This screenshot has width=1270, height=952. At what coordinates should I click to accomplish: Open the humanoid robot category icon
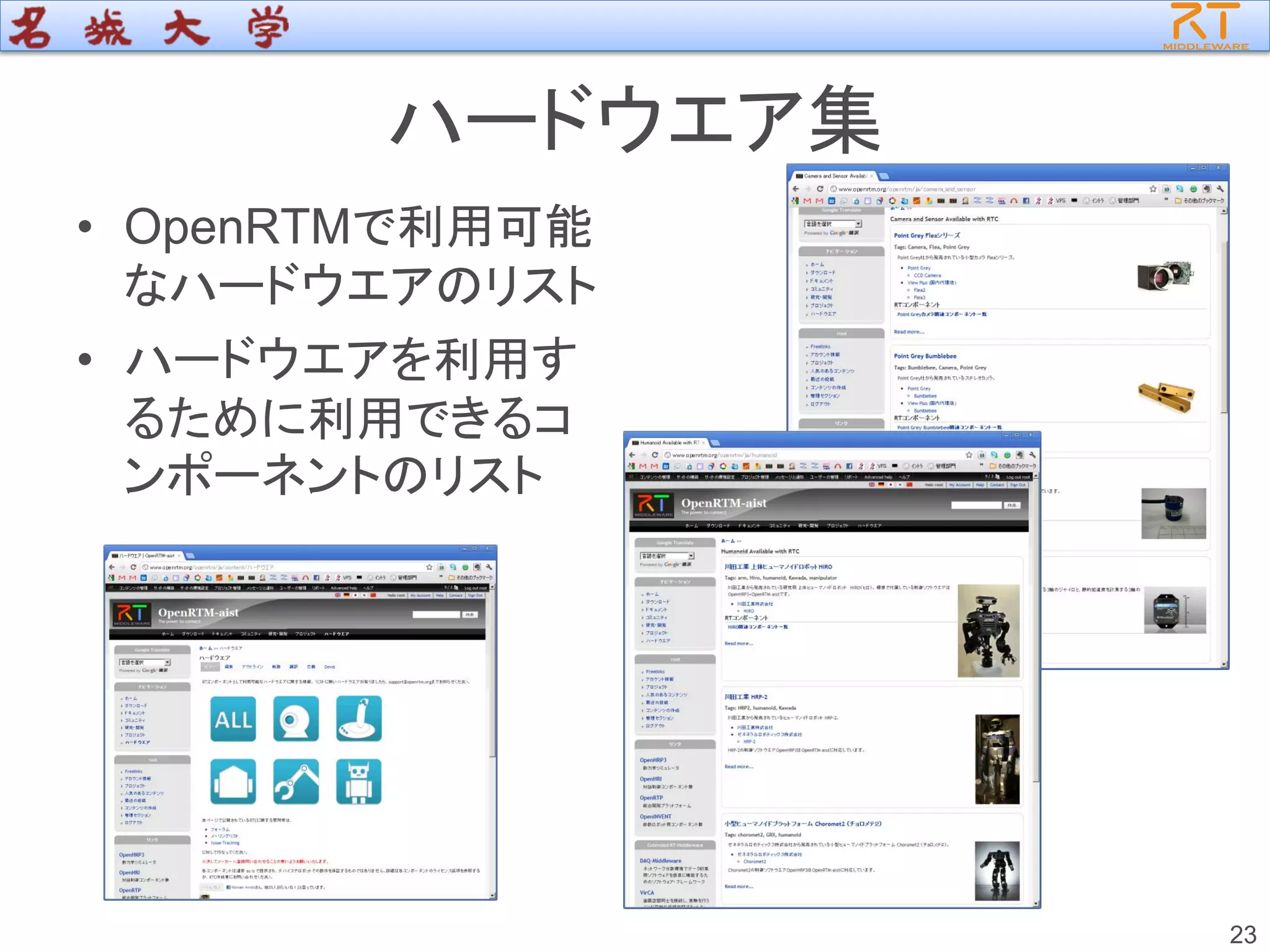pyautogui.click(x=359, y=782)
